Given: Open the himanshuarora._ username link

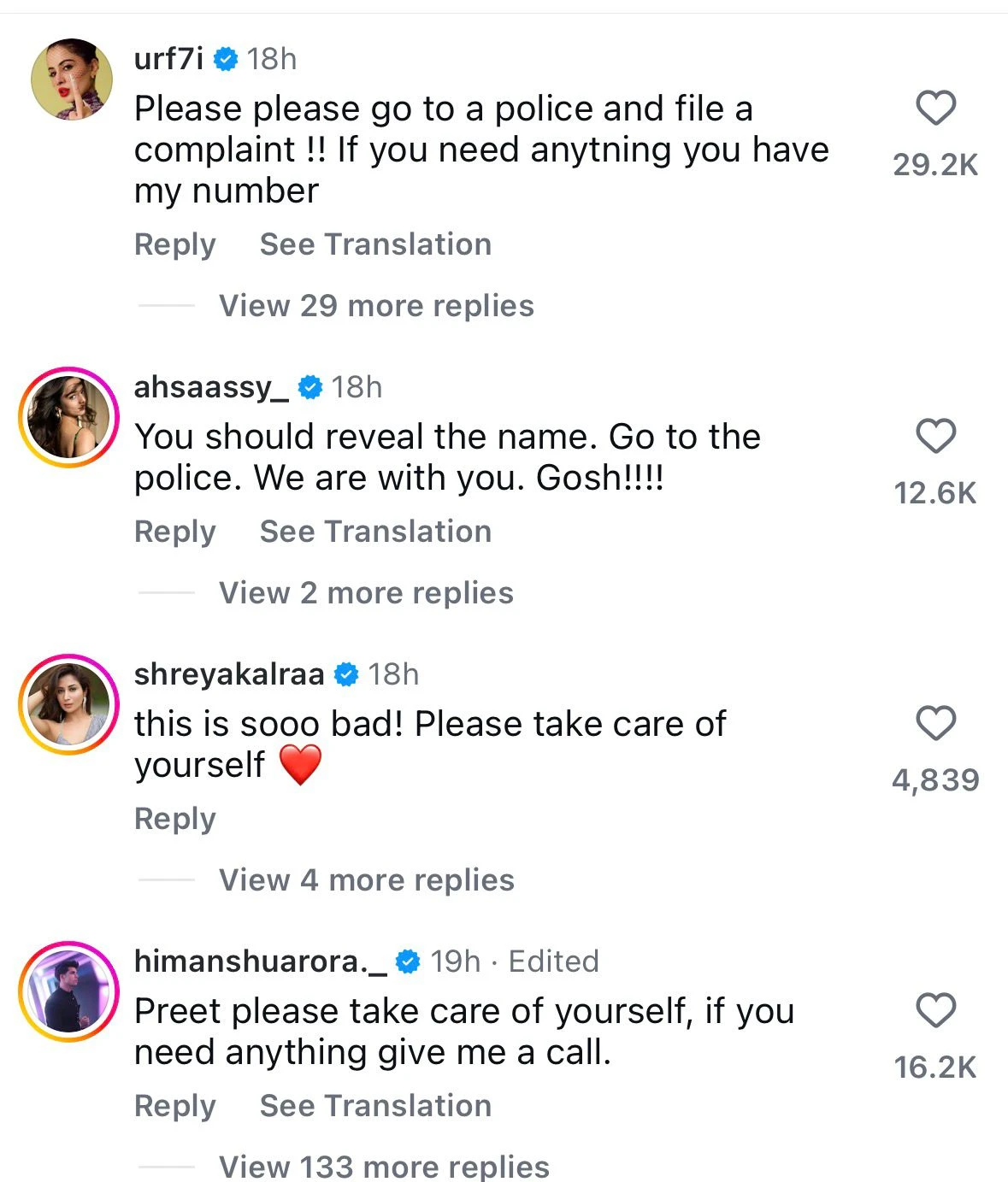Looking at the screenshot, I should (261, 961).
